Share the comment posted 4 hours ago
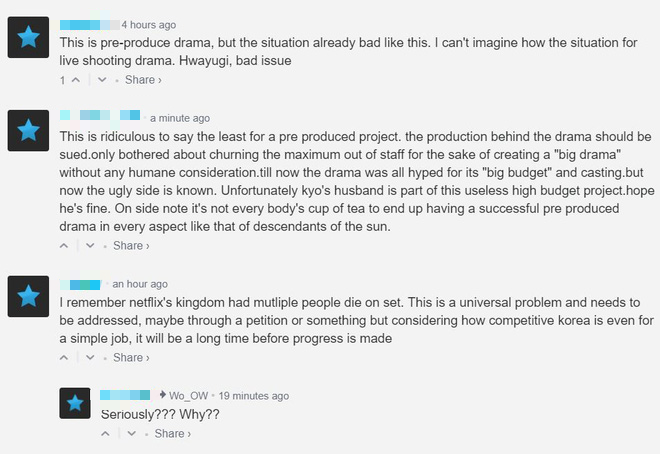Viewport: 660px width, 454px height. pyautogui.click(x=143, y=80)
